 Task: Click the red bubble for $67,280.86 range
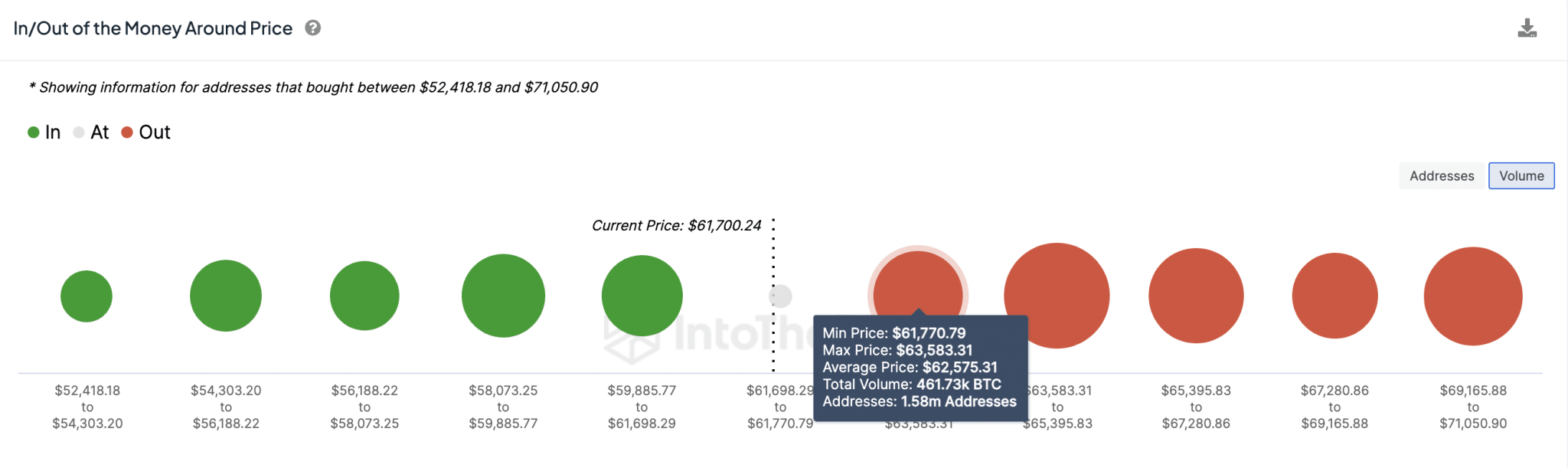(x=1334, y=296)
